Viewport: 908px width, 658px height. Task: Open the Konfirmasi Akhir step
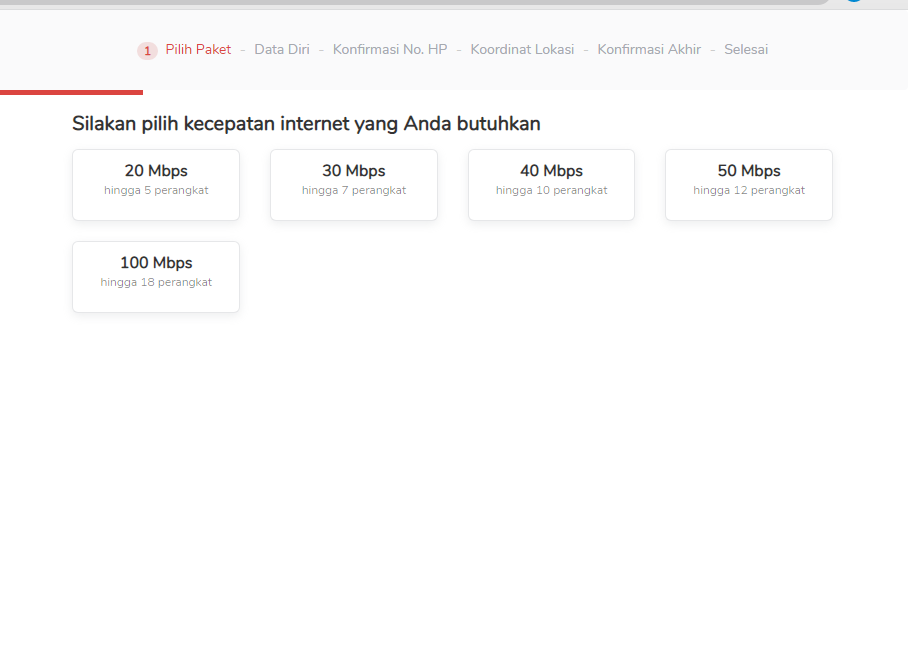pos(649,50)
